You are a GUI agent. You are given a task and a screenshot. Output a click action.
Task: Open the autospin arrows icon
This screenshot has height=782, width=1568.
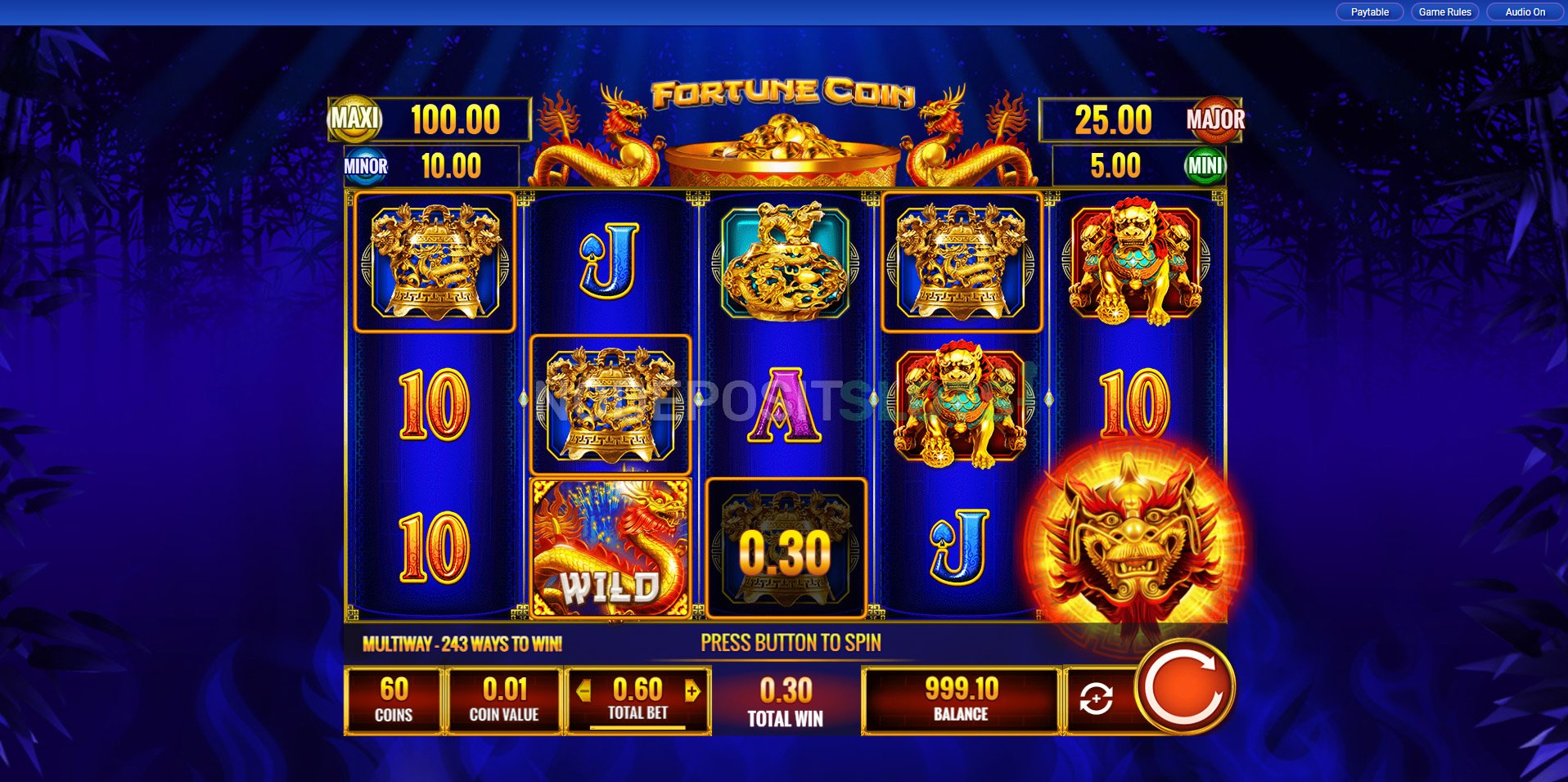[1096, 699]
